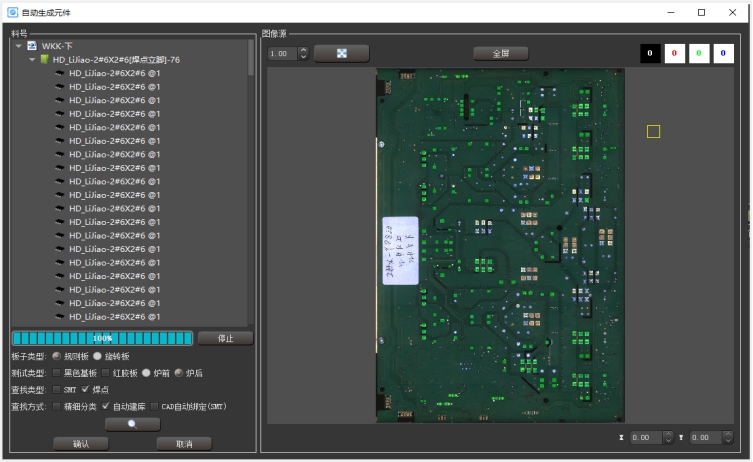Screen dimensions: 753x462
Task: Click the 全屏 fullscreen button
Action: [x=501, y=53]
